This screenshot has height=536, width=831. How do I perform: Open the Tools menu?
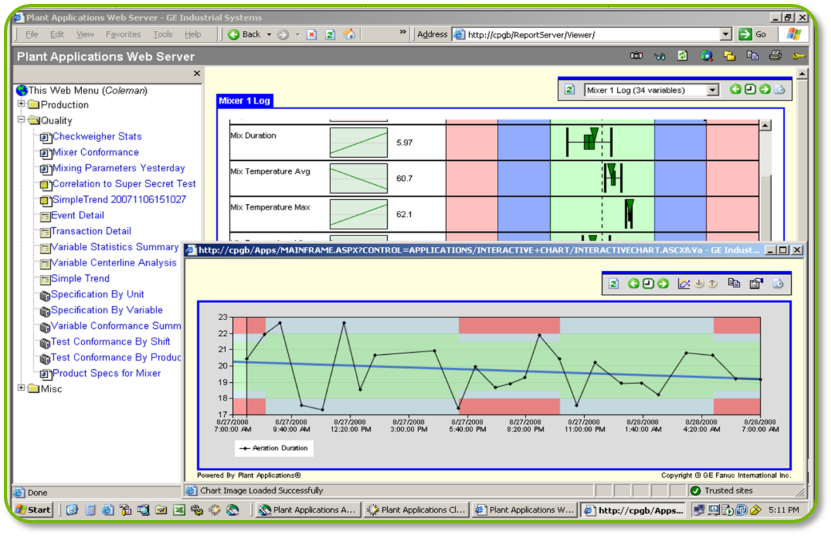click(163, 34)
